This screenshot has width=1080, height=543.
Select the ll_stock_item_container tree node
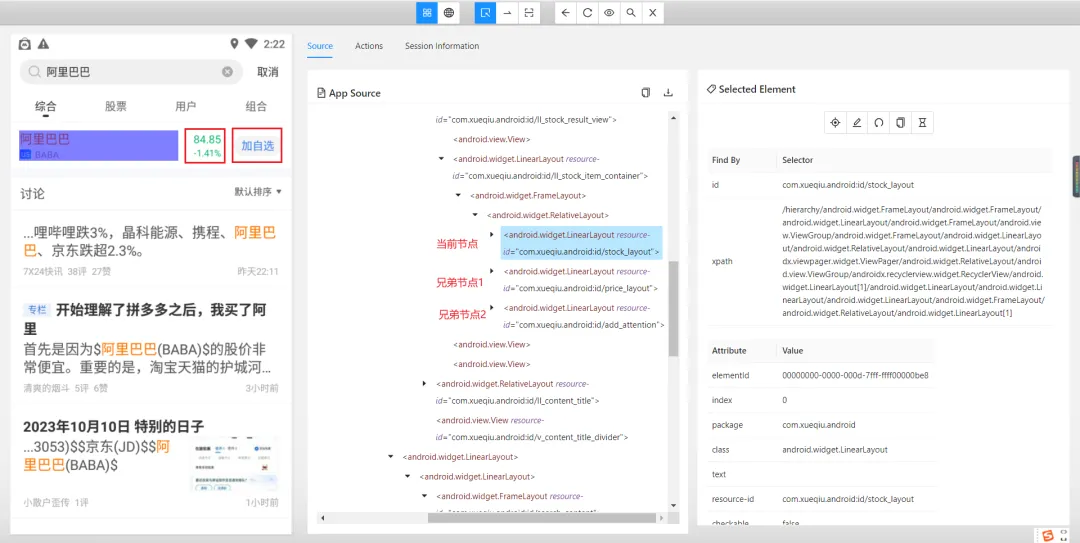(550, 167)
